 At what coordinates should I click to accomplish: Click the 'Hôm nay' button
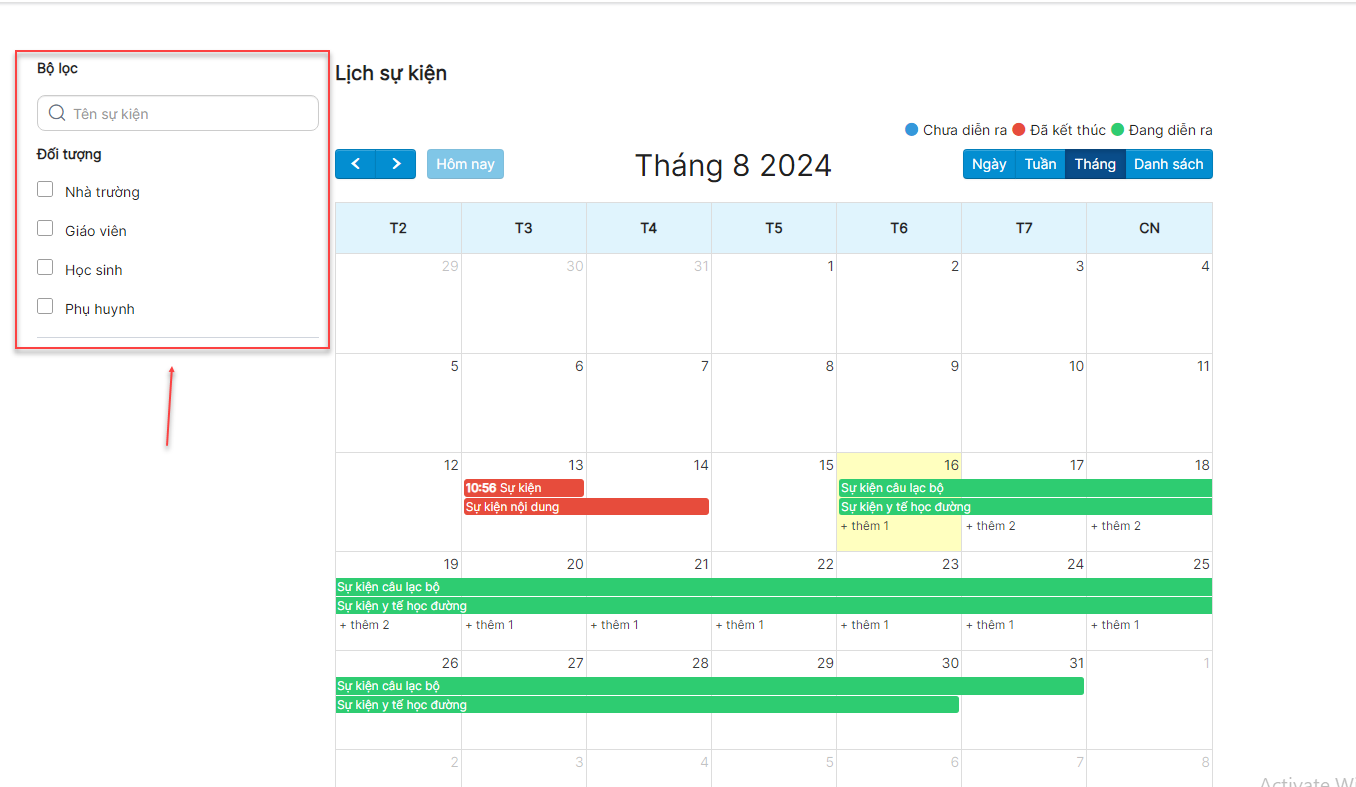coord(465,164)
